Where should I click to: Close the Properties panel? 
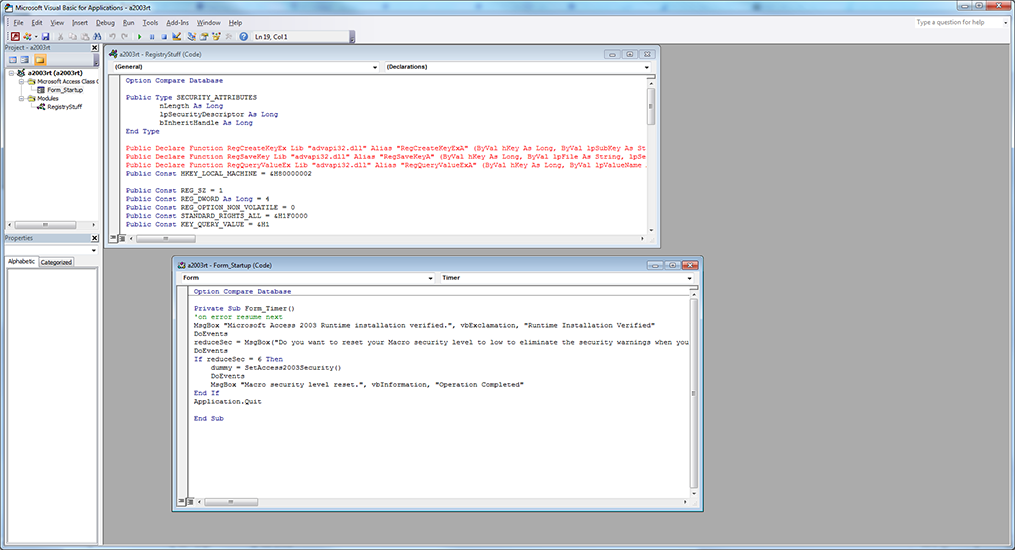(95, 238)
